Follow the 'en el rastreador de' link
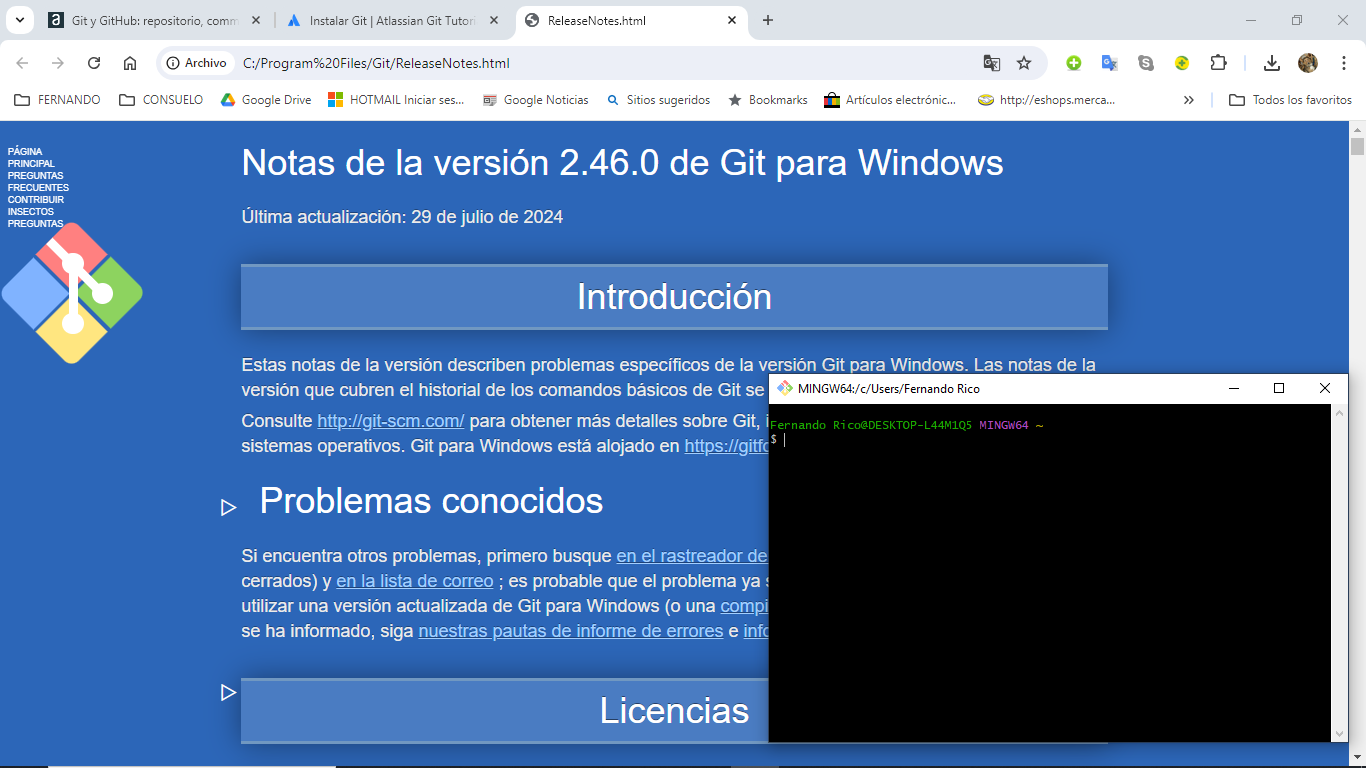 pyautogui.click(x=692, y=556)
